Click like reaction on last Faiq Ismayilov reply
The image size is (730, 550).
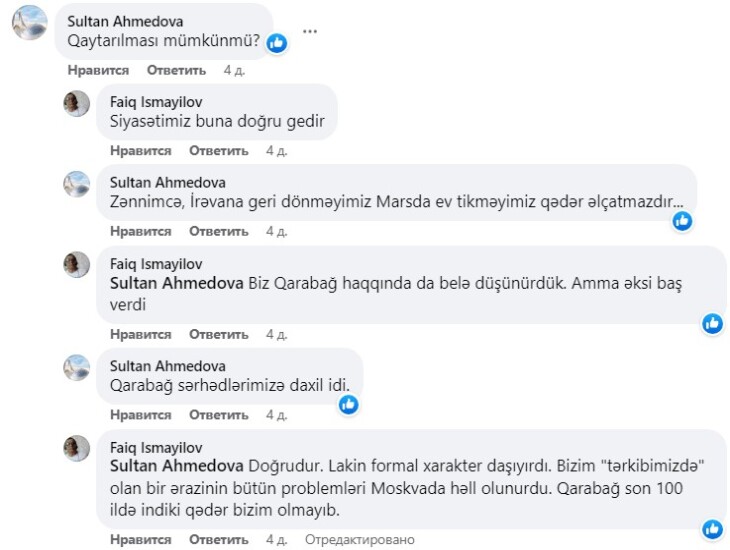click(x=712, y=528)
